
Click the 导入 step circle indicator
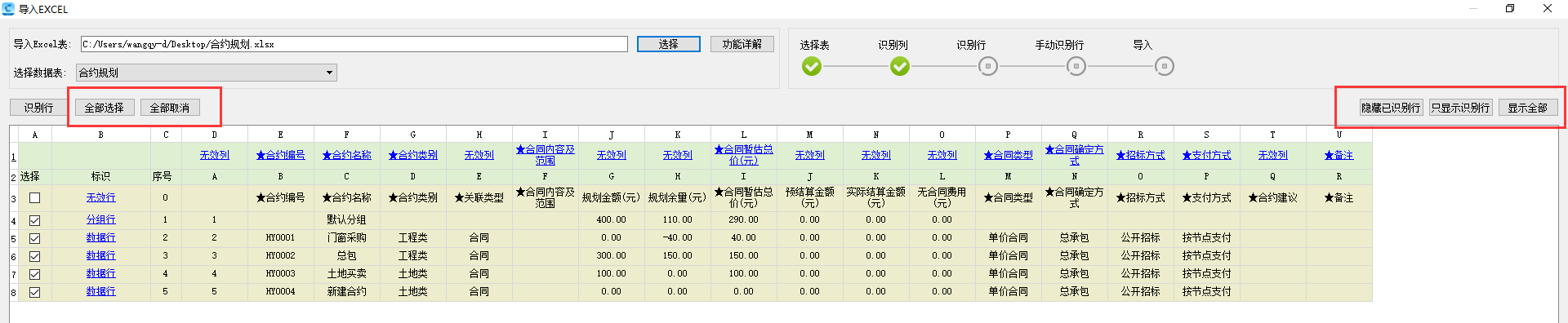click(1165, 67)
